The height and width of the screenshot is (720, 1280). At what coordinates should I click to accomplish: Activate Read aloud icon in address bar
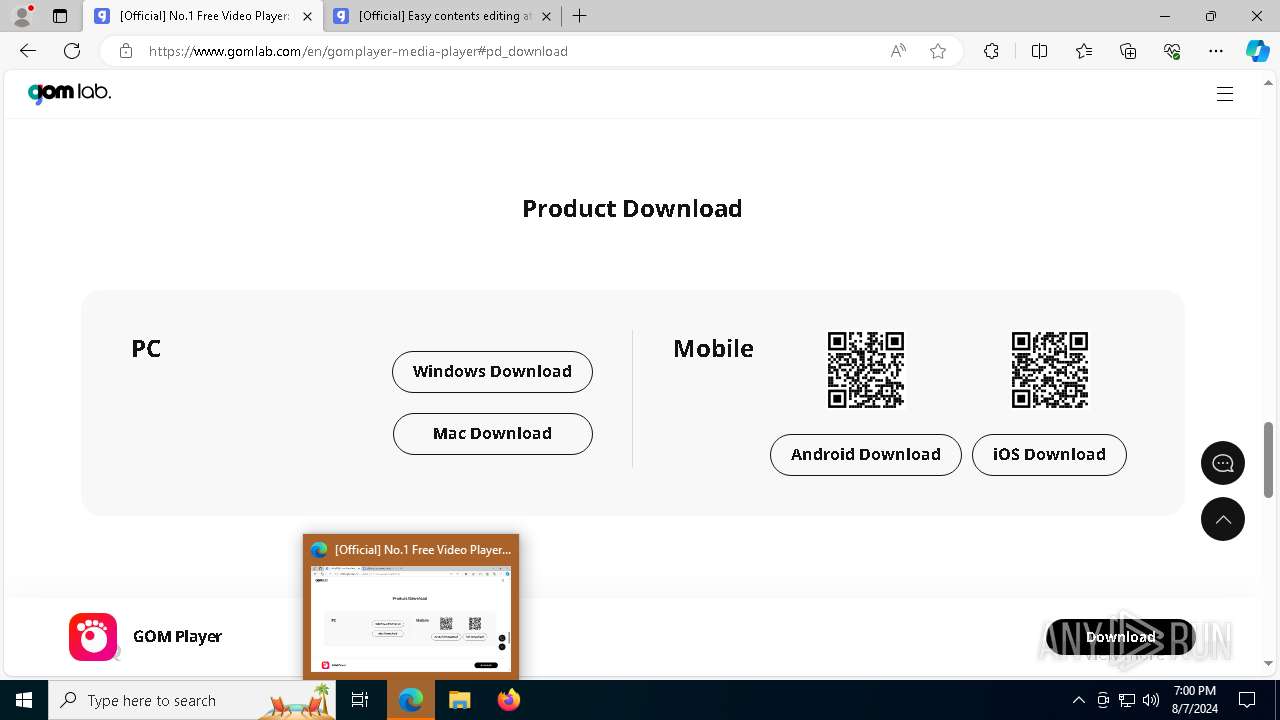pos(898,51)
